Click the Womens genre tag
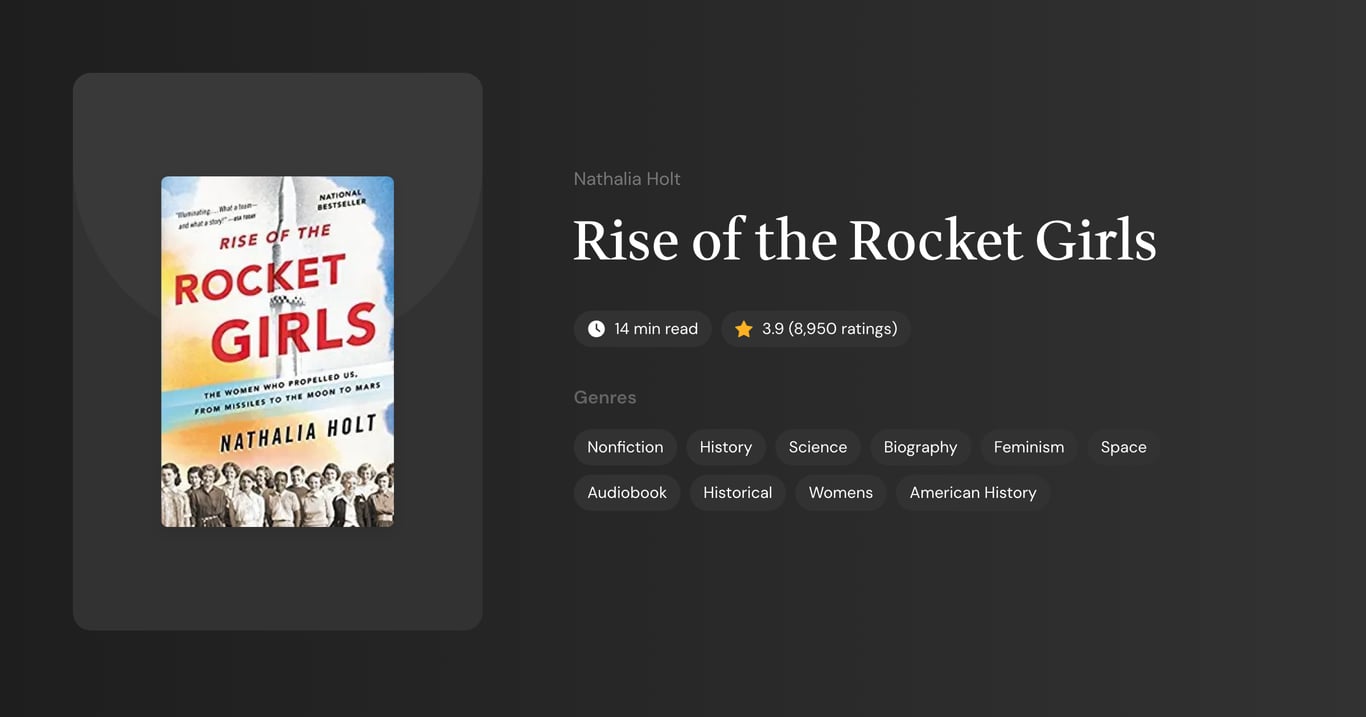The height and width of the screenshot is (717, 1366). coord(840,492)
